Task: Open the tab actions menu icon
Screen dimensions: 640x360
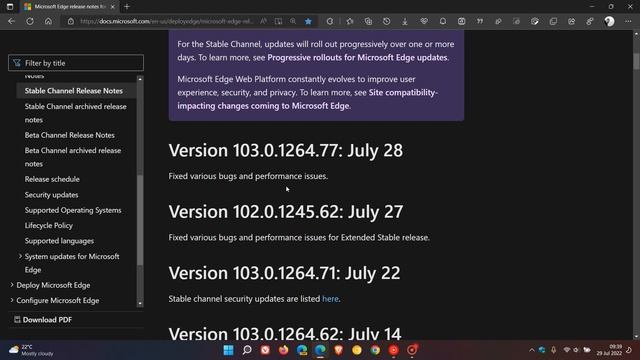Action: pos(10,7)
